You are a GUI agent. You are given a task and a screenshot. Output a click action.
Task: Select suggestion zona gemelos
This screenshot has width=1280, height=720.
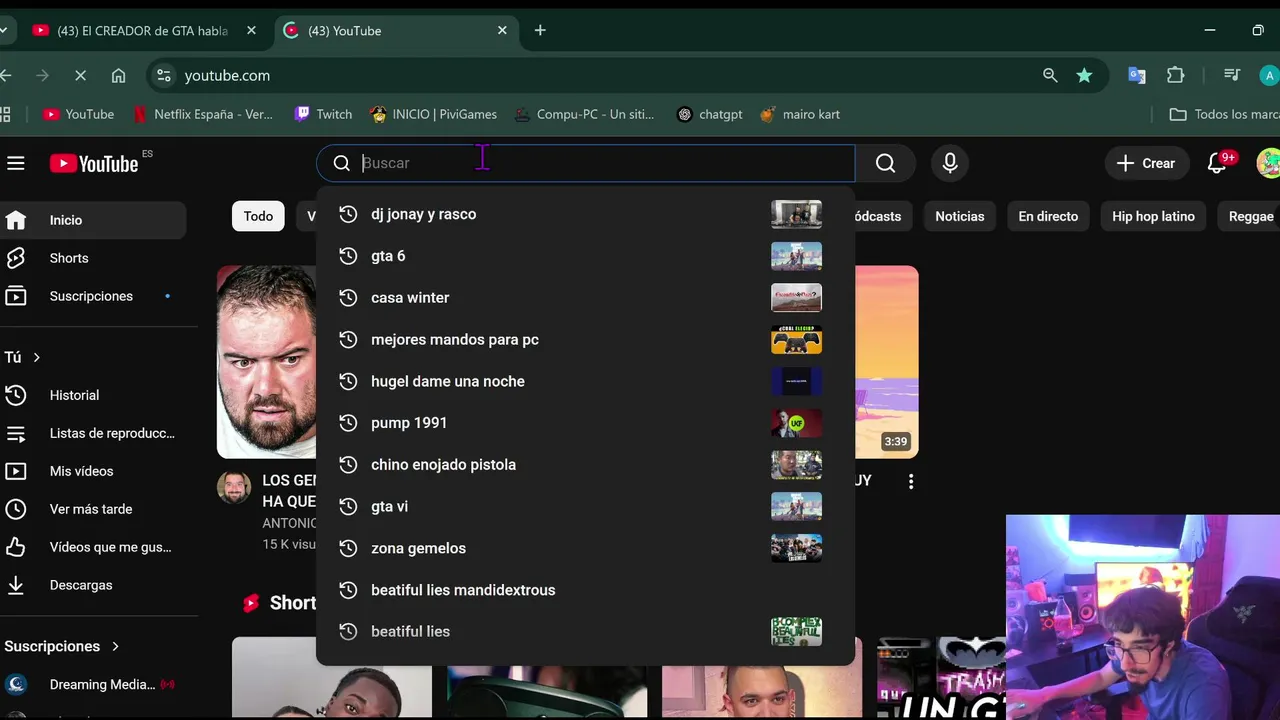pos(586,548)
